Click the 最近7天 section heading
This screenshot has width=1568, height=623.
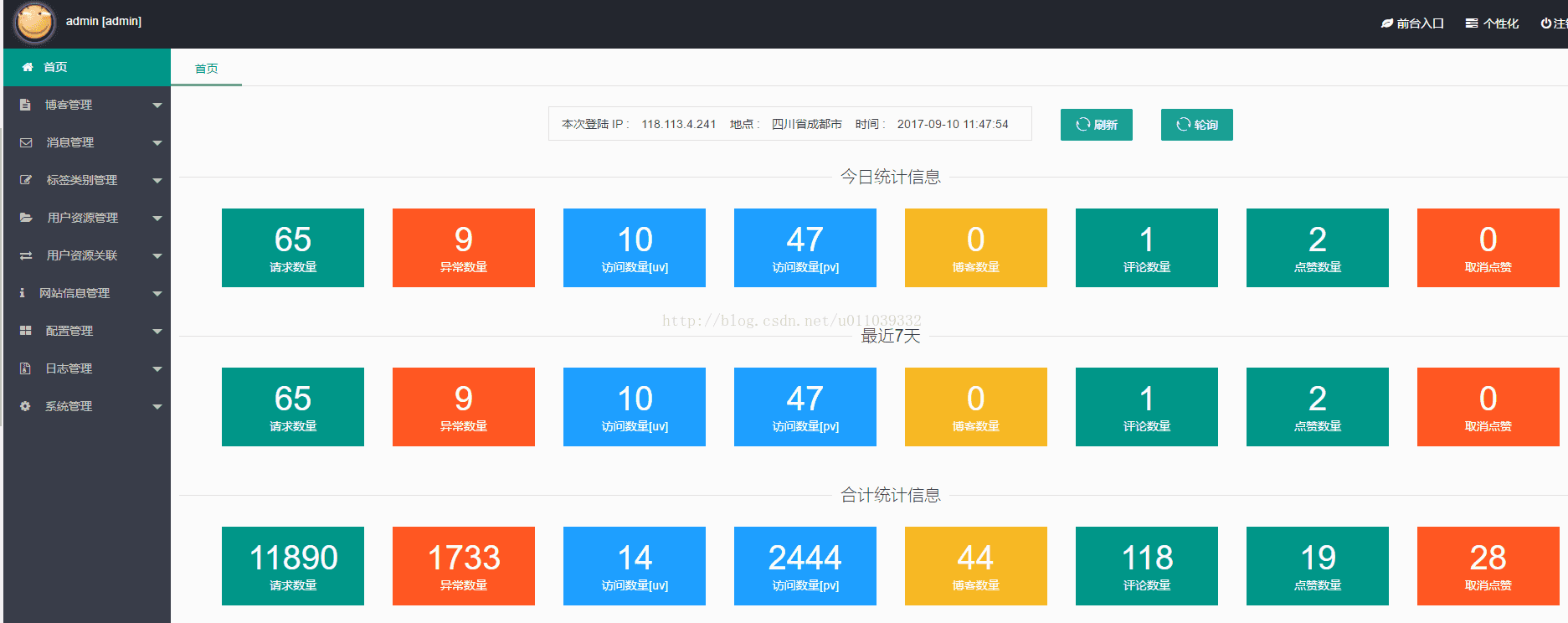point(891,336)
